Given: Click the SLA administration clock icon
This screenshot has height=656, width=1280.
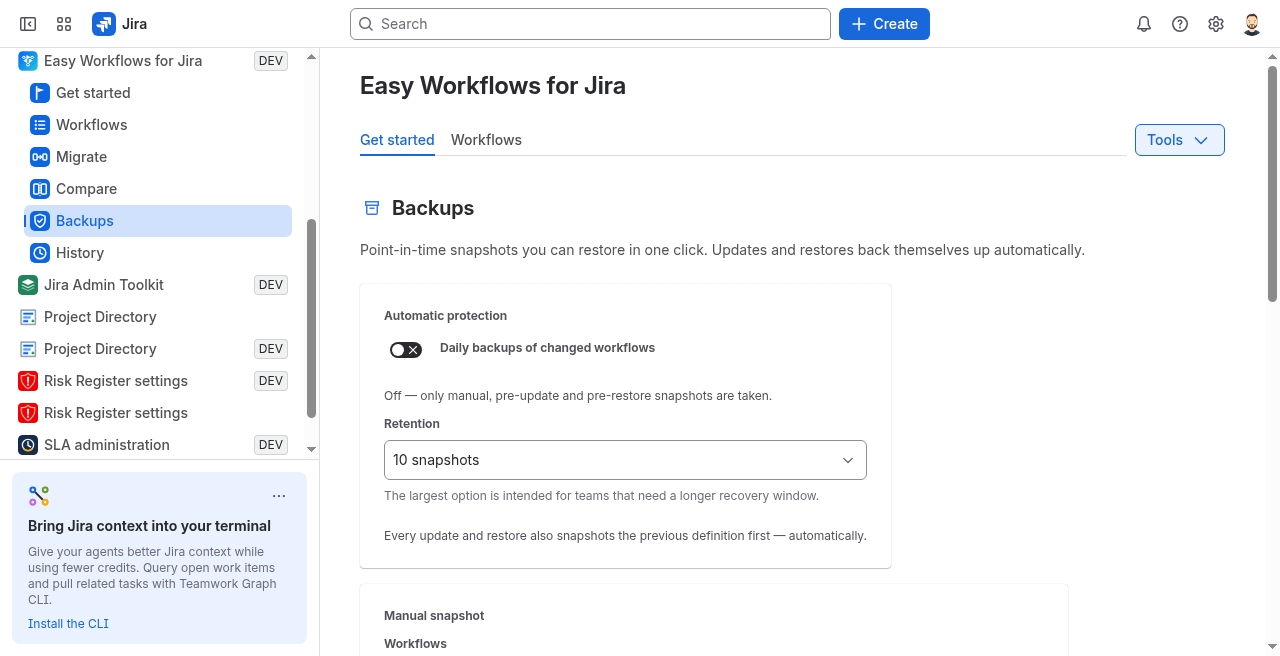Looking at the screenshot, I should tap(28, 445).
